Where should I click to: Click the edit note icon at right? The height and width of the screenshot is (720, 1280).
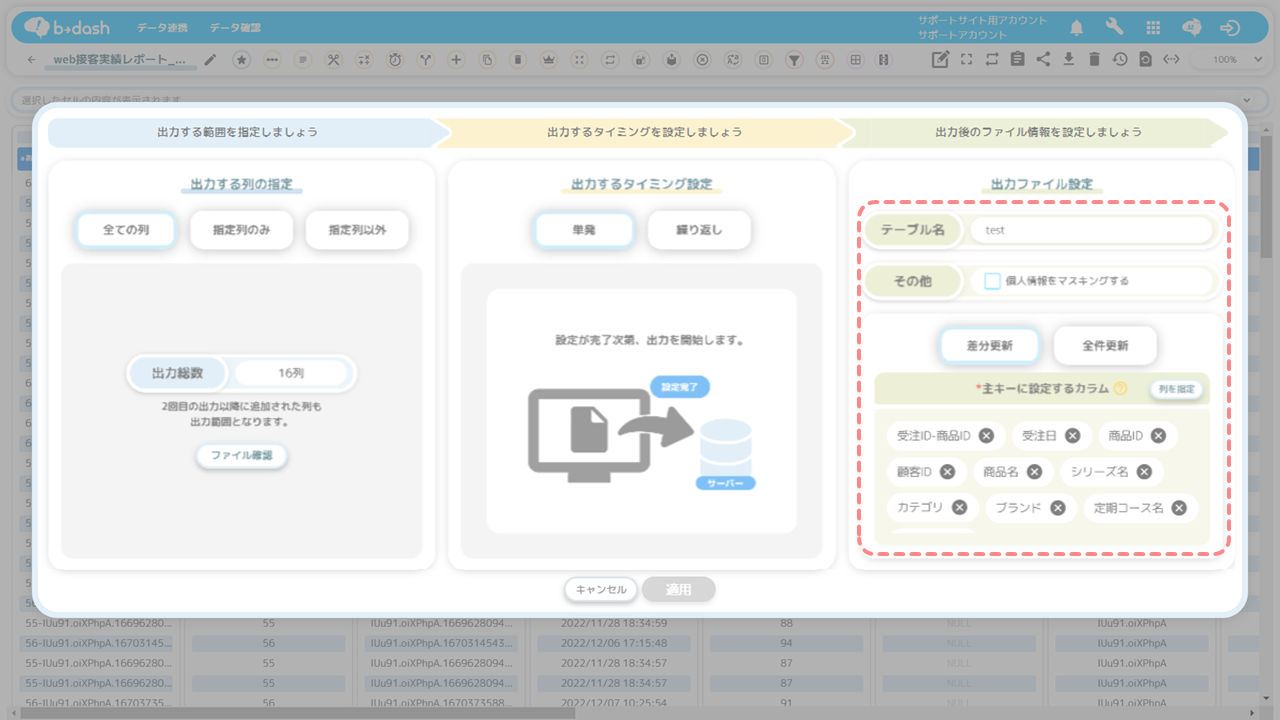point(940,59)
